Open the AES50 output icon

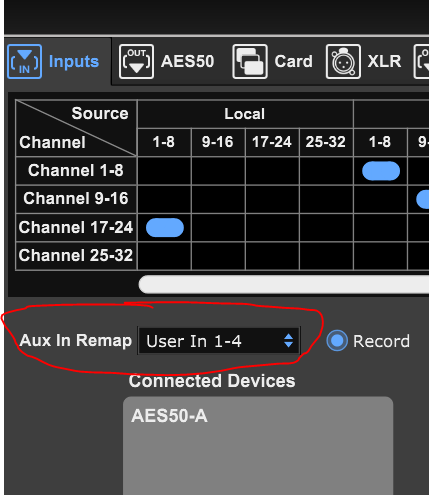click(136, 61)
